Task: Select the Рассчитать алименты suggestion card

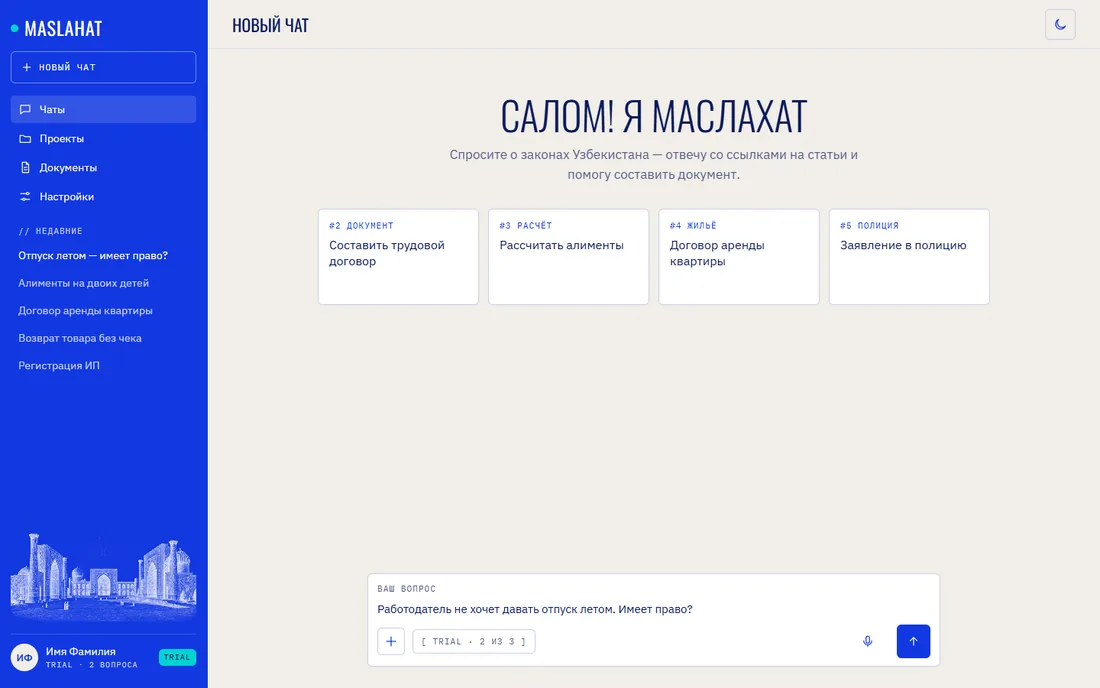Action: click(x=568, y=257)
